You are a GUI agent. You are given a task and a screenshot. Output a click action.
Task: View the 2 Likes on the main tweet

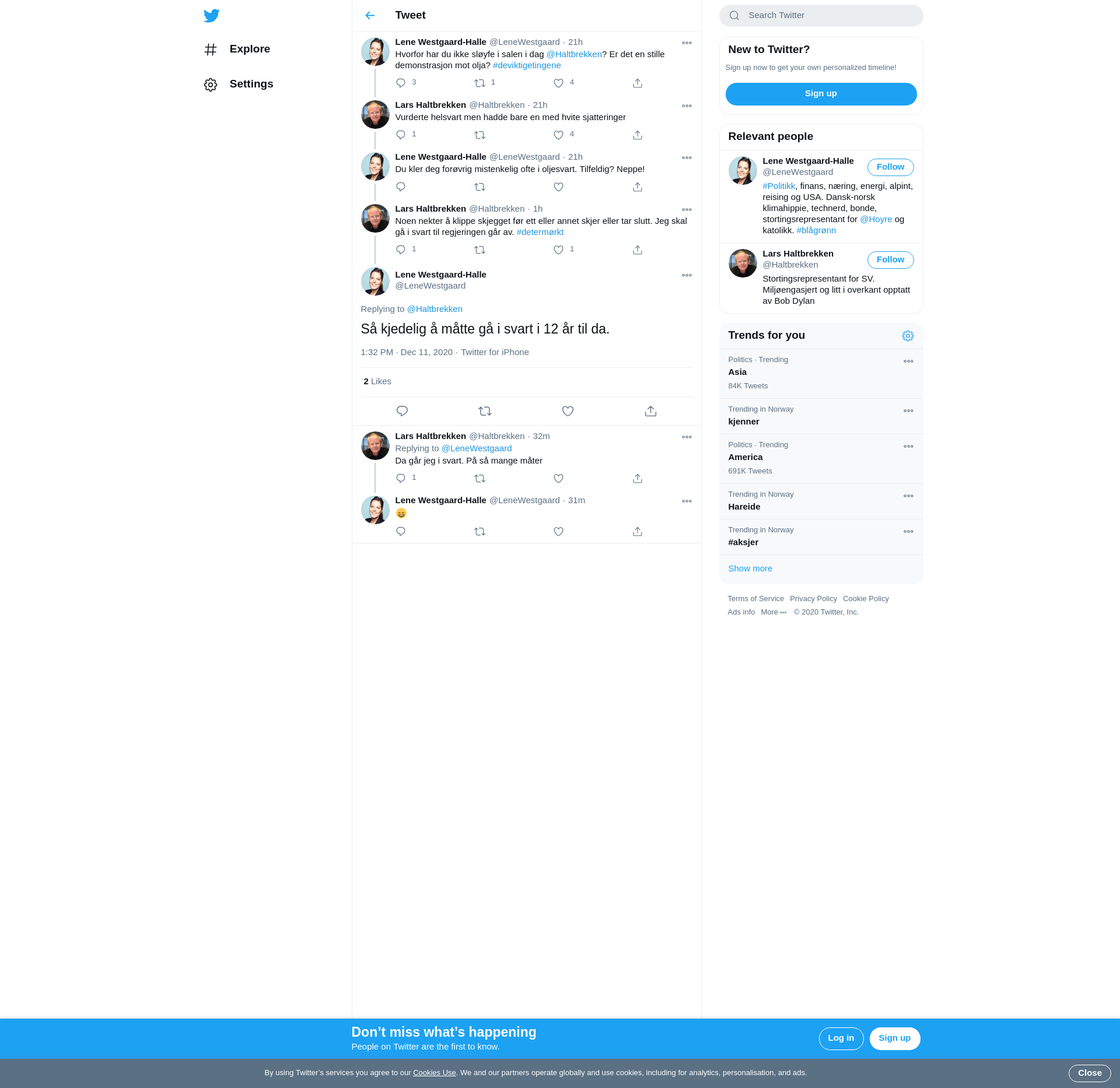[377, 381]
